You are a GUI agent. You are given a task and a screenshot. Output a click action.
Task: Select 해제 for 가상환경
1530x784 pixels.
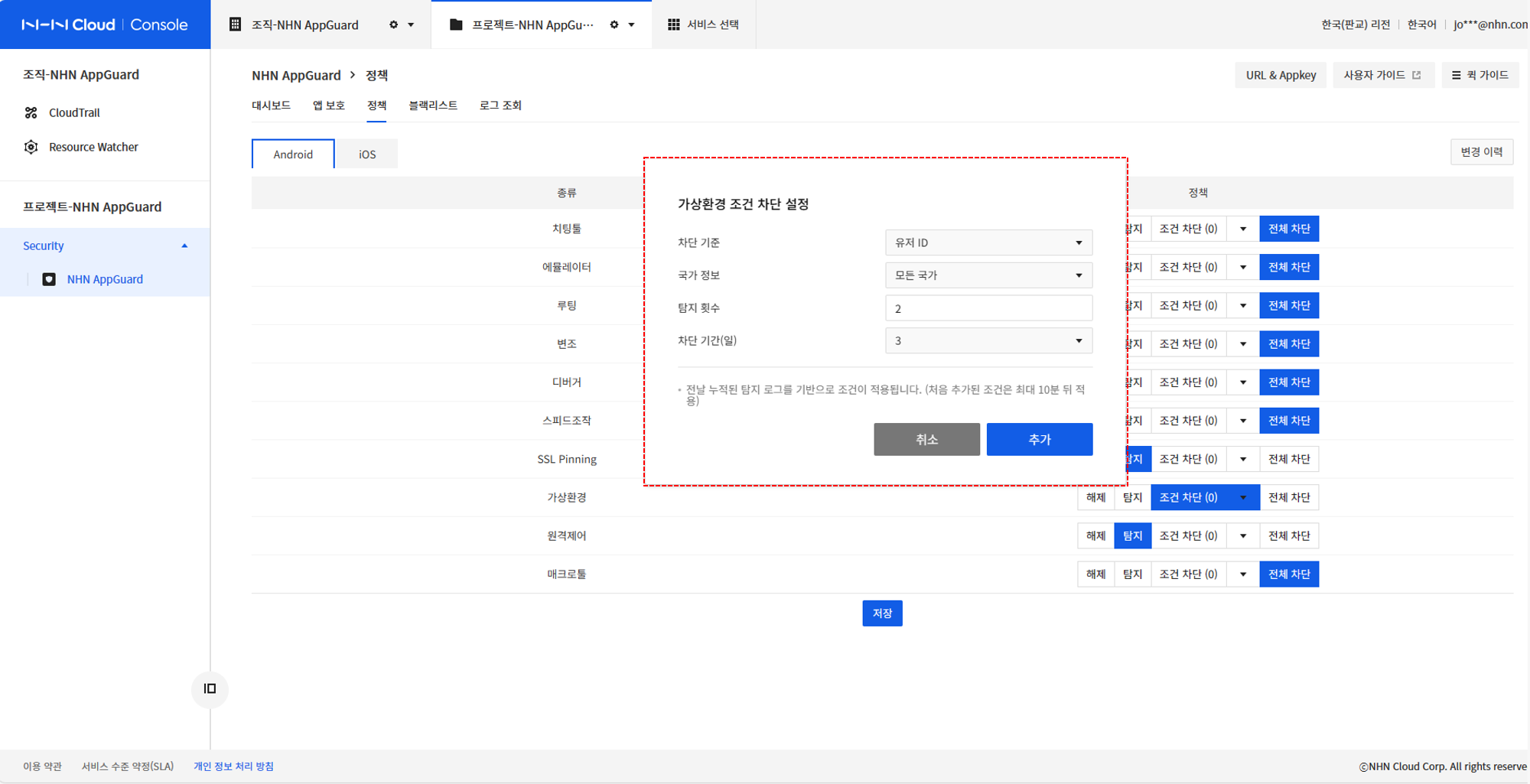pos(1095,497)
